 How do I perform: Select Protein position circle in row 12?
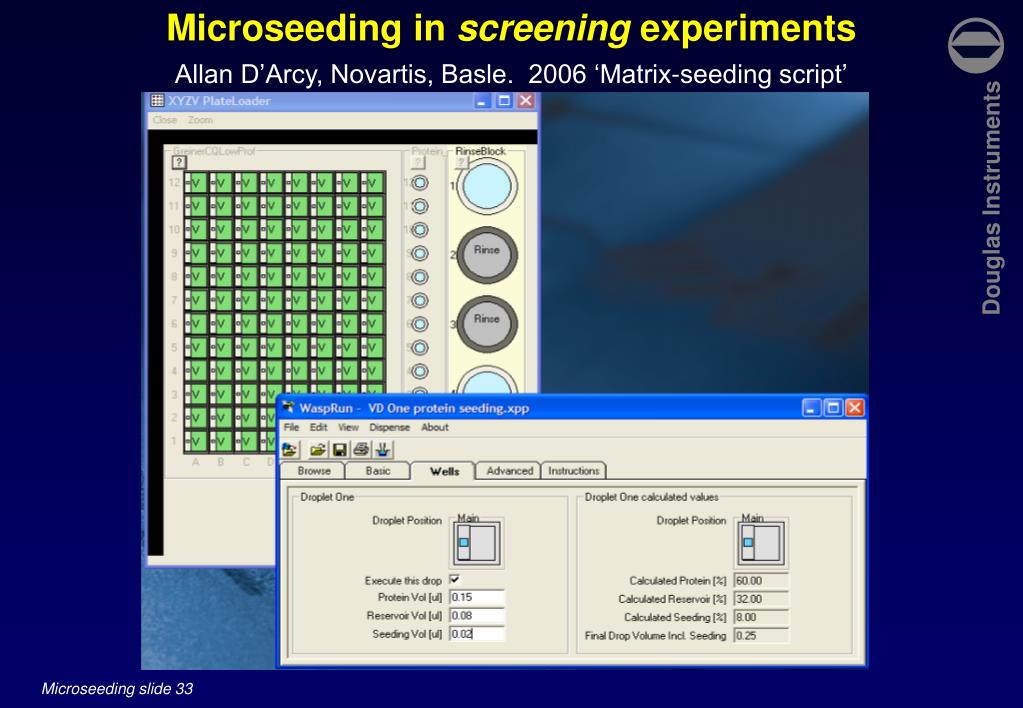click(420, 183)
